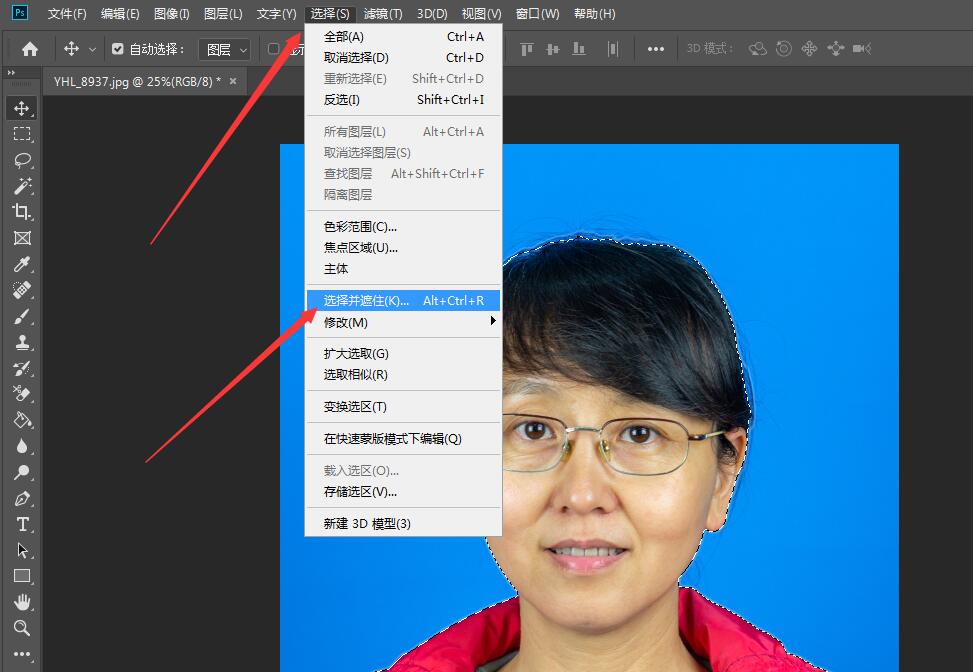Select the Zoom tool
Screen dimensions: 973x672
[x=22, y=628]
